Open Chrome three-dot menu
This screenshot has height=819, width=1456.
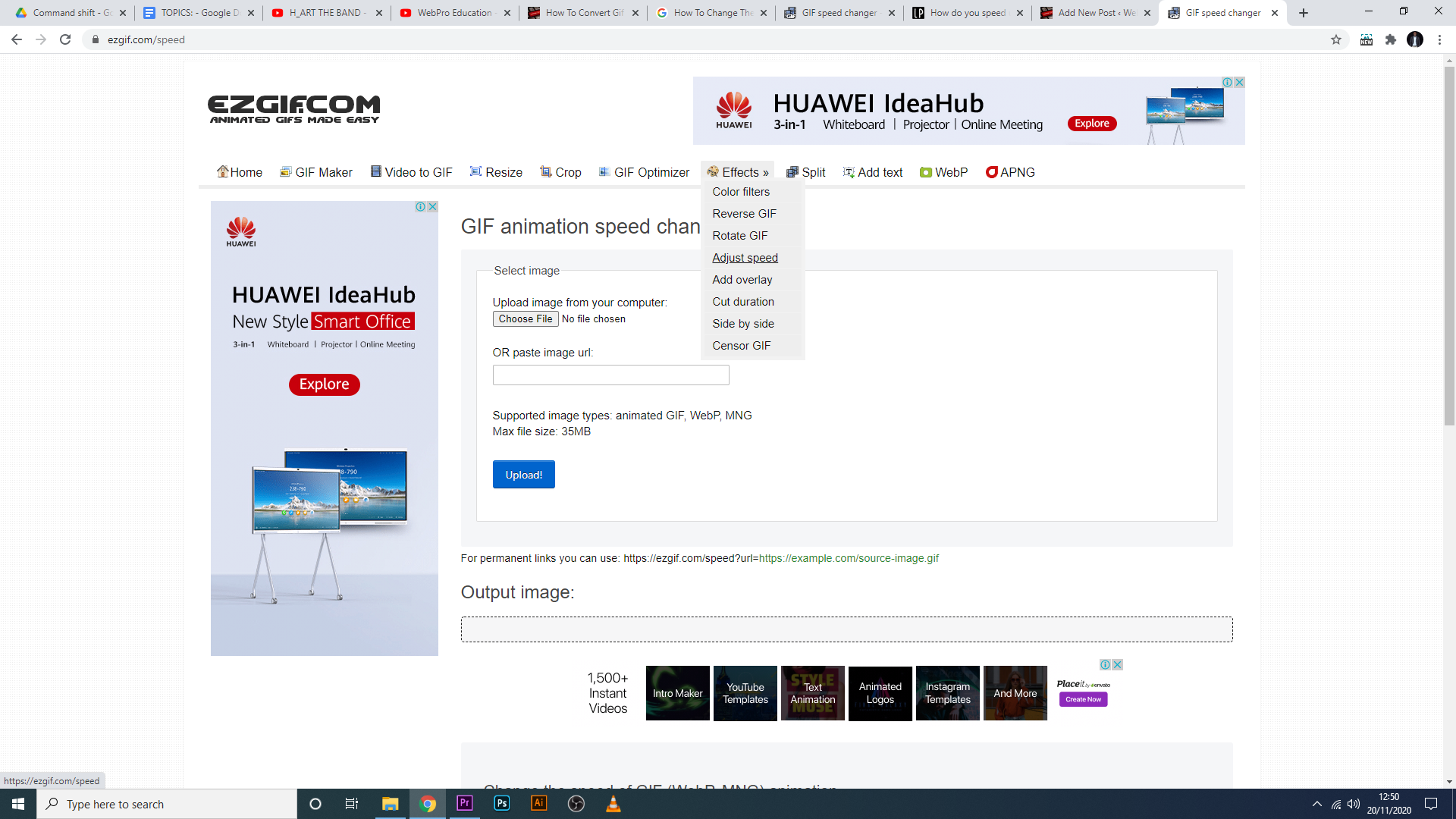click(1439, 39)
